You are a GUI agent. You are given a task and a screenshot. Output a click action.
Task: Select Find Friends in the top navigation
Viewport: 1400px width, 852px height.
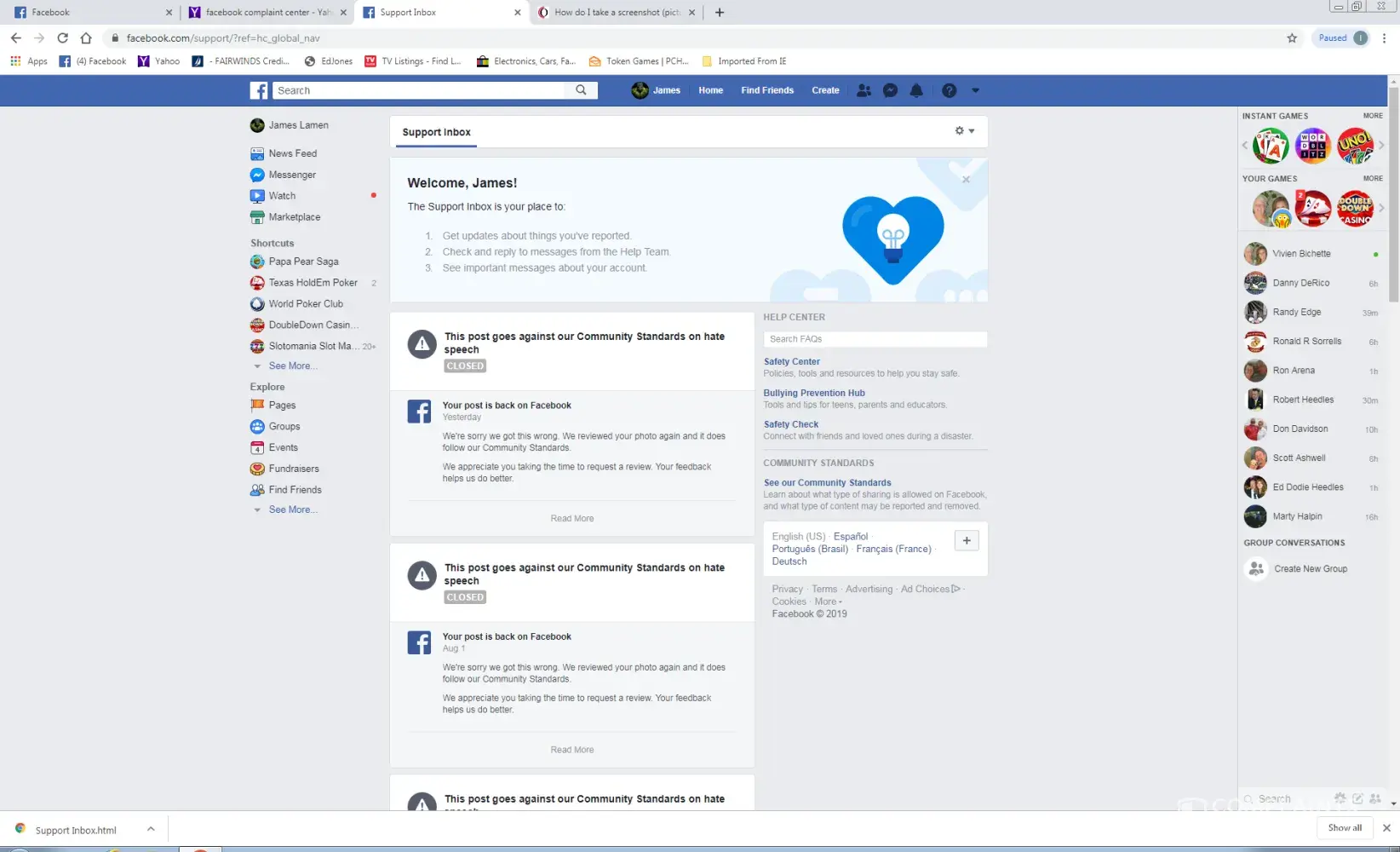point(766,90)
